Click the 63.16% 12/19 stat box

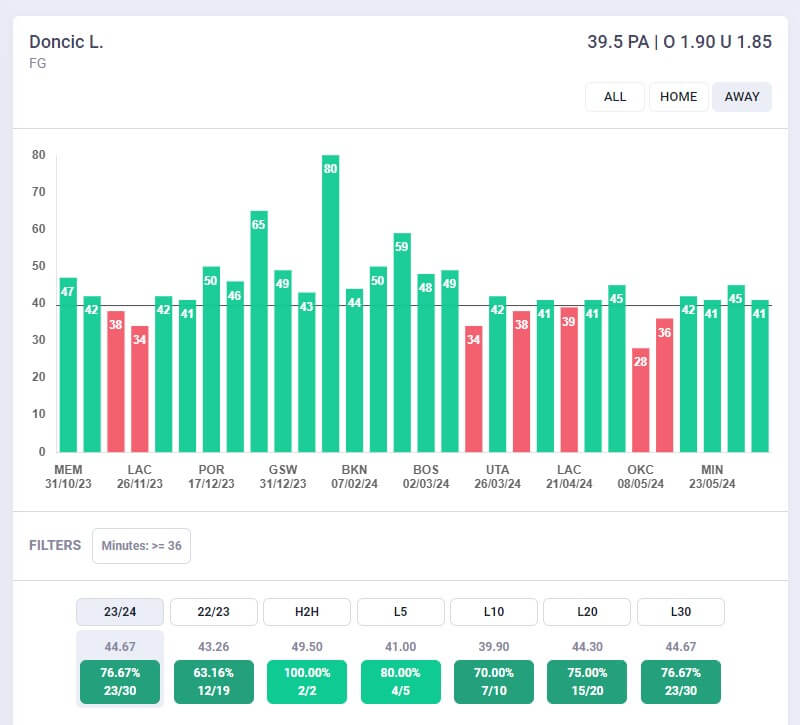pos(213,682)
